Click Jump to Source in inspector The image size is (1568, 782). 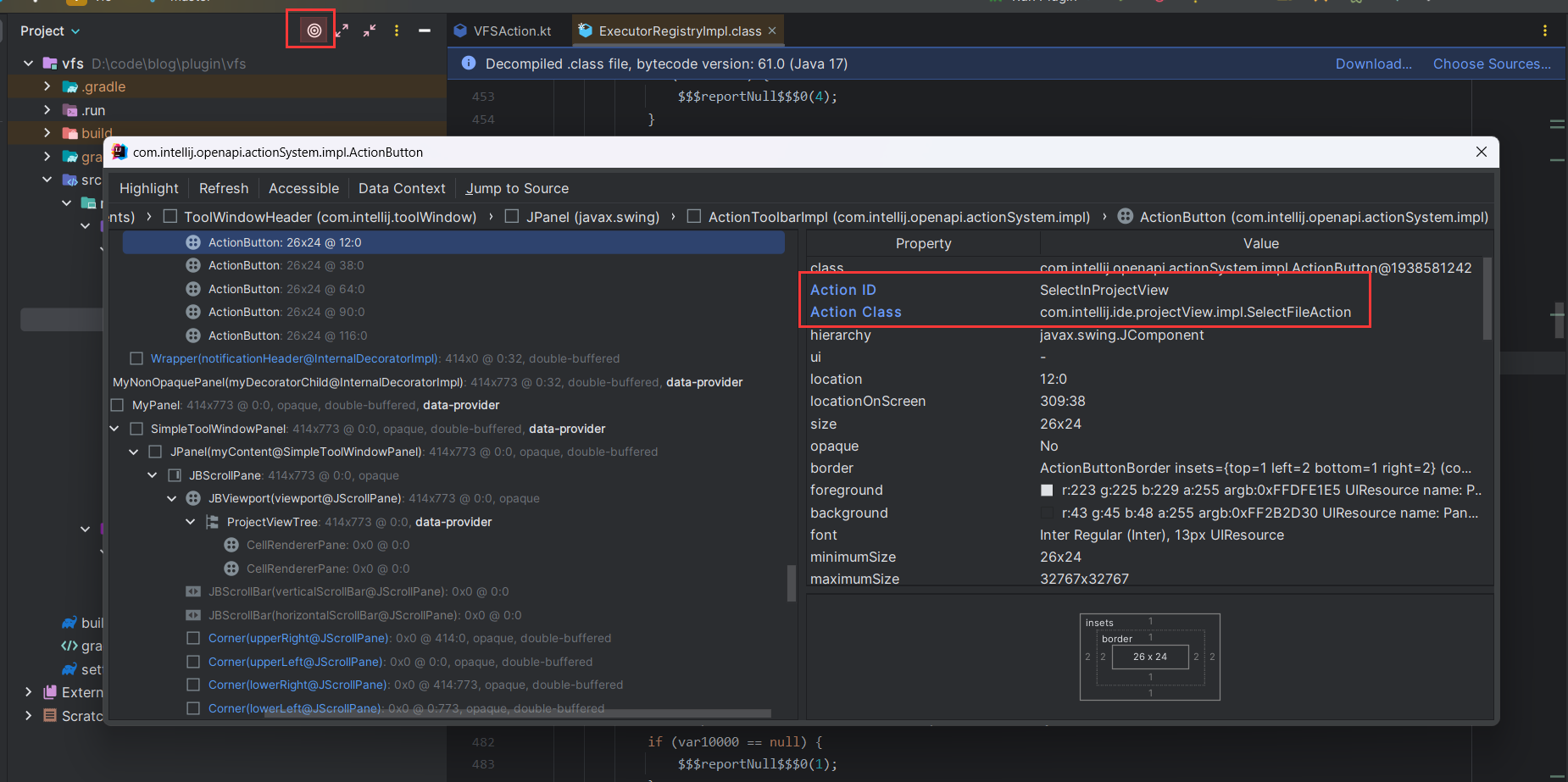click(x=517, y=188)
